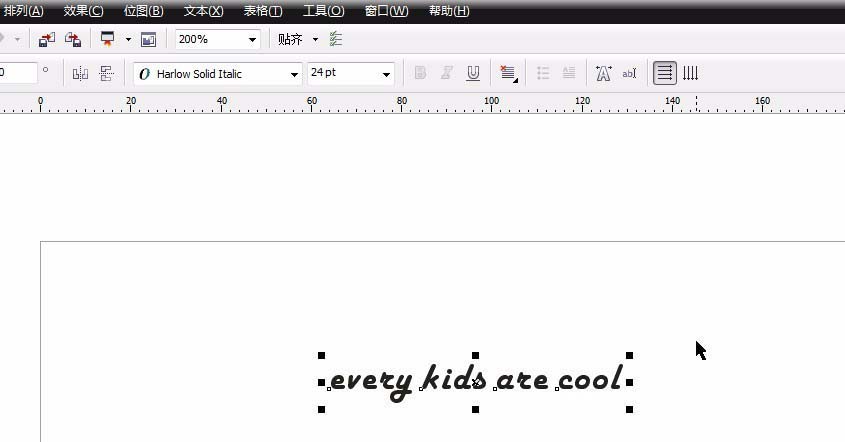This screenshot has height=442, width=845.
Task: Open the 工具(O) menu
Action: tap(323, 11)
